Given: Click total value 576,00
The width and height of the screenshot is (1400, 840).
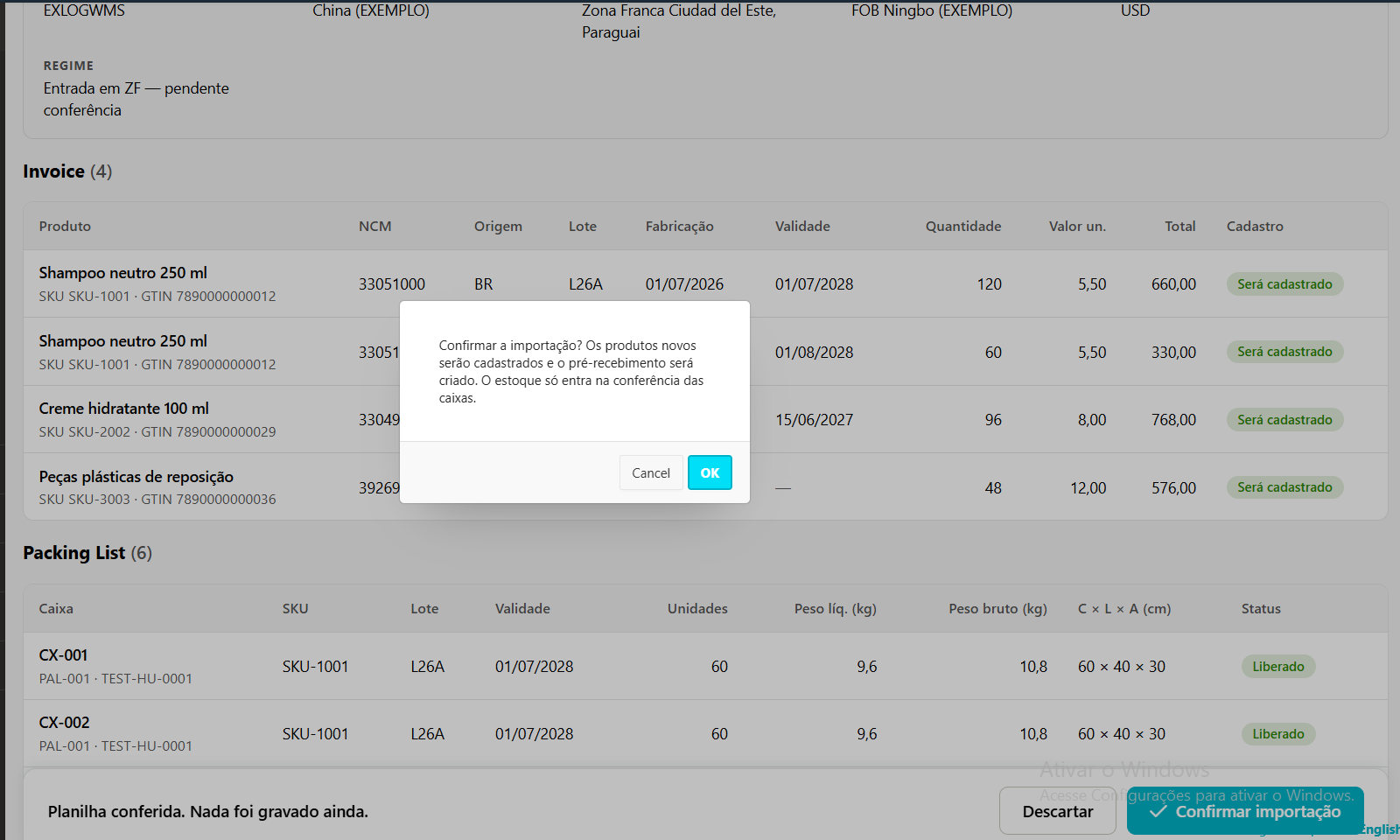Looking at the screenshot, I should [x=1173, y=488].
